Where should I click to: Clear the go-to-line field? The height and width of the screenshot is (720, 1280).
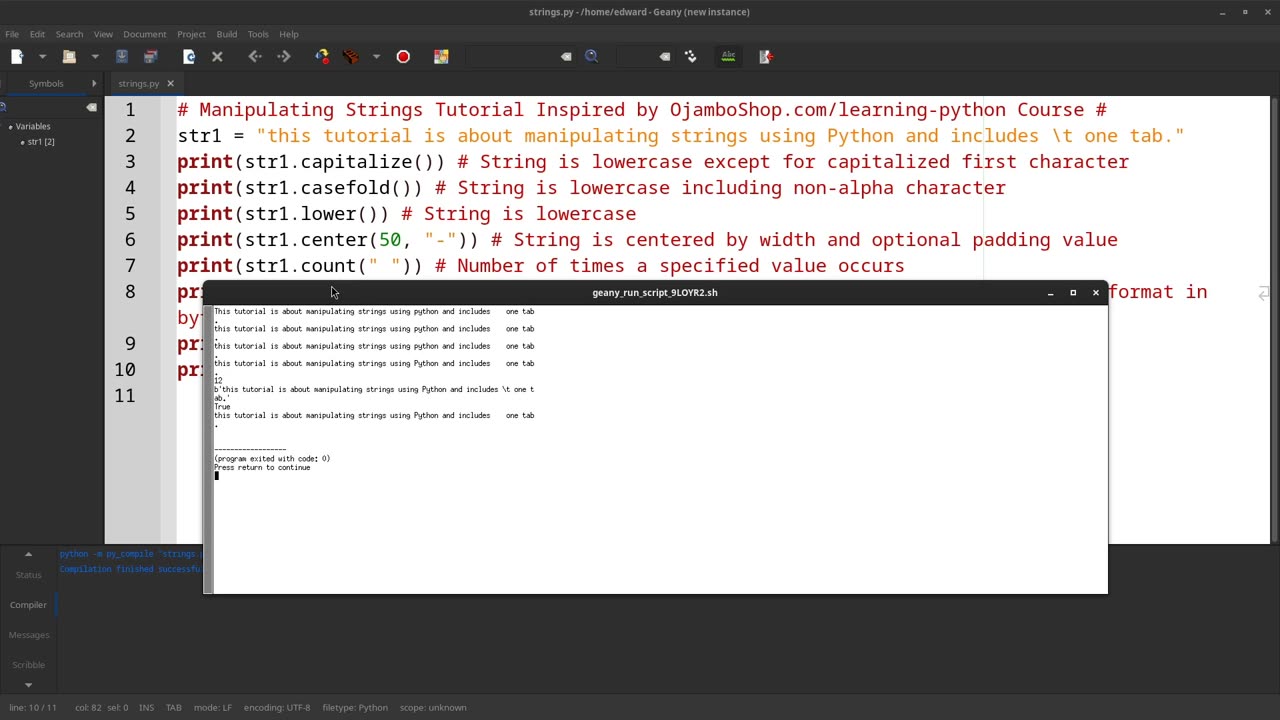(665, 57)
